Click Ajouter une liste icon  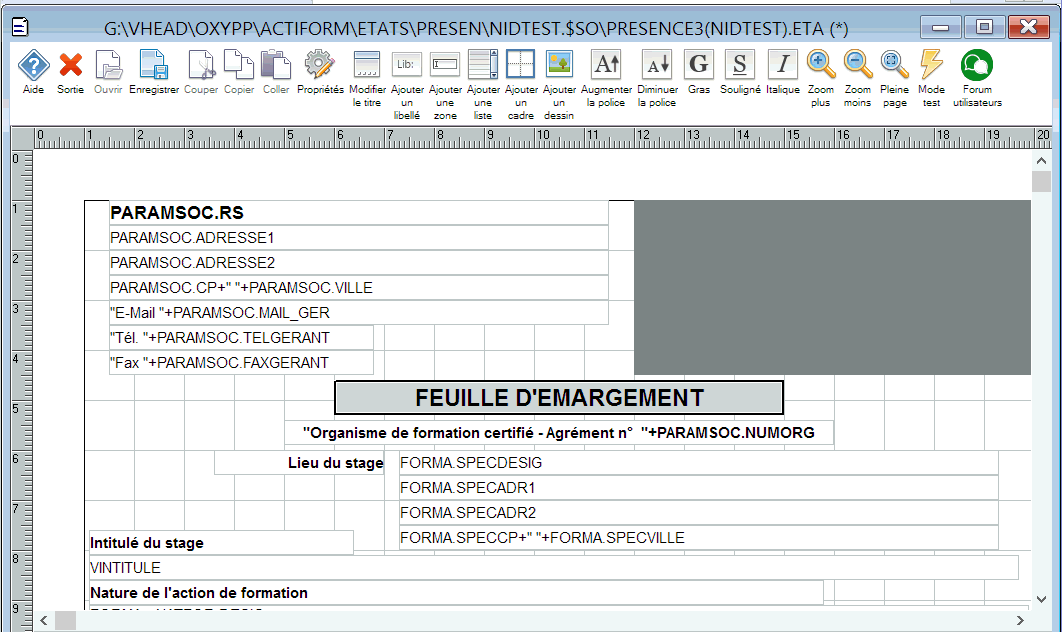tap(483, 65)
